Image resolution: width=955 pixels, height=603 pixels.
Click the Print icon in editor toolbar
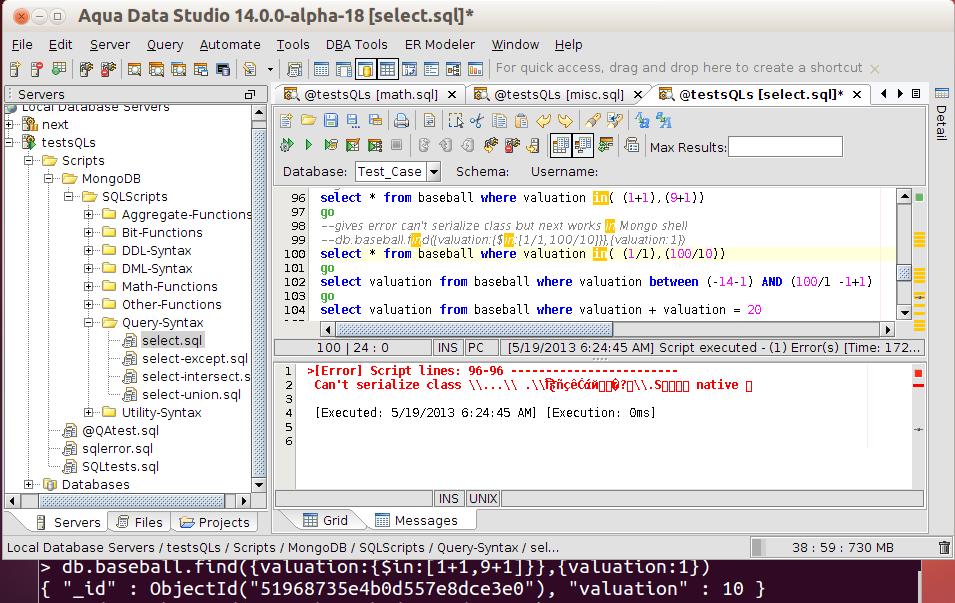click(x=401, y=121)
